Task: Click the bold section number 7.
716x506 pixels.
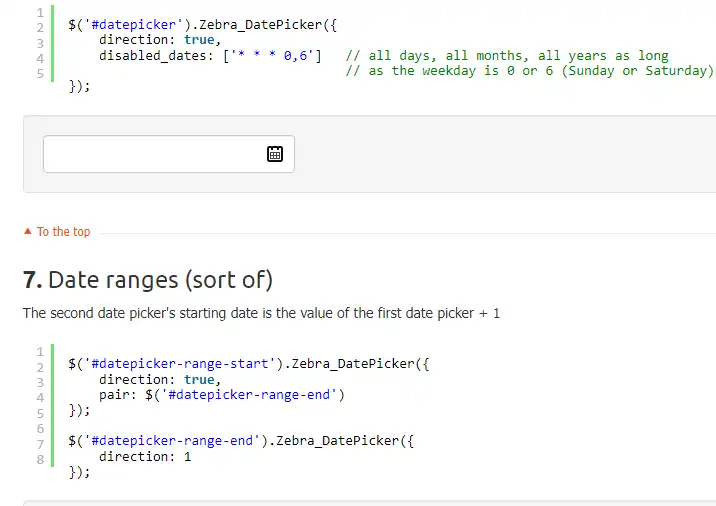Action: click(x=32, y=279)
